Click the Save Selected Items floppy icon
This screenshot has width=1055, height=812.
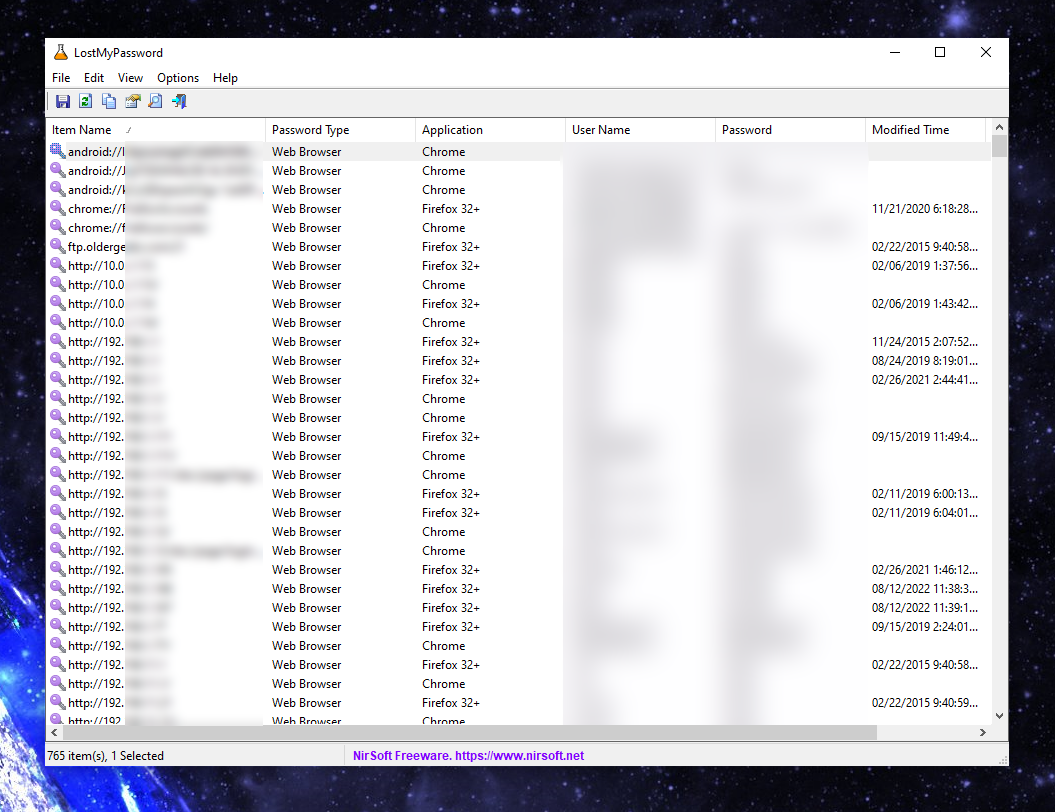(63, 102)
